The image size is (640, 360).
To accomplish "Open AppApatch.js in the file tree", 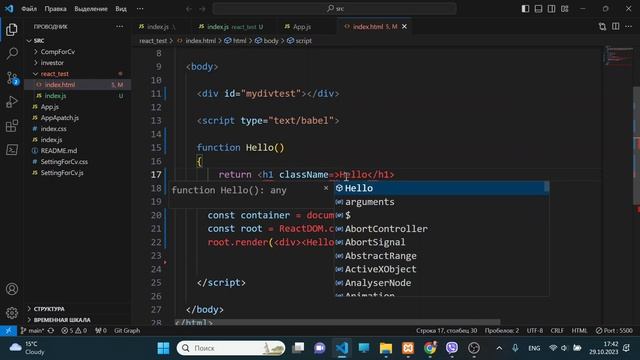I will pyautogui.click(x=60, y=118).
